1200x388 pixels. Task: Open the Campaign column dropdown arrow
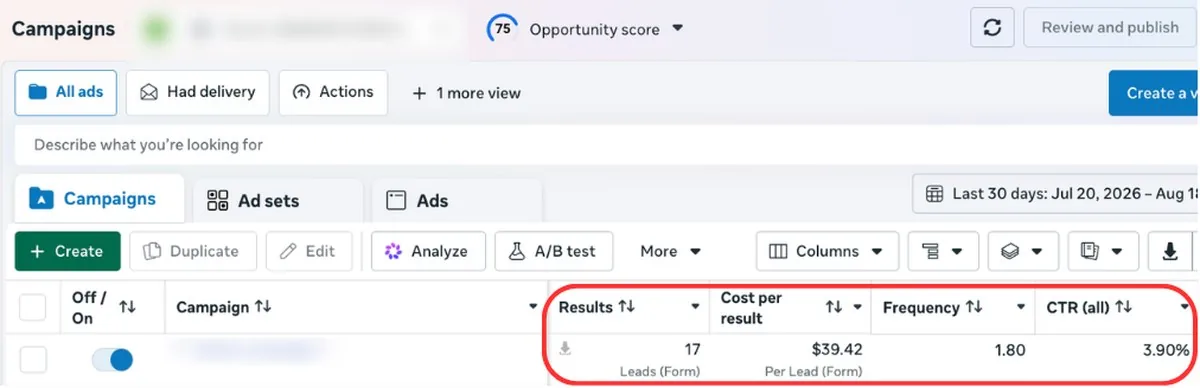[533, 308]
